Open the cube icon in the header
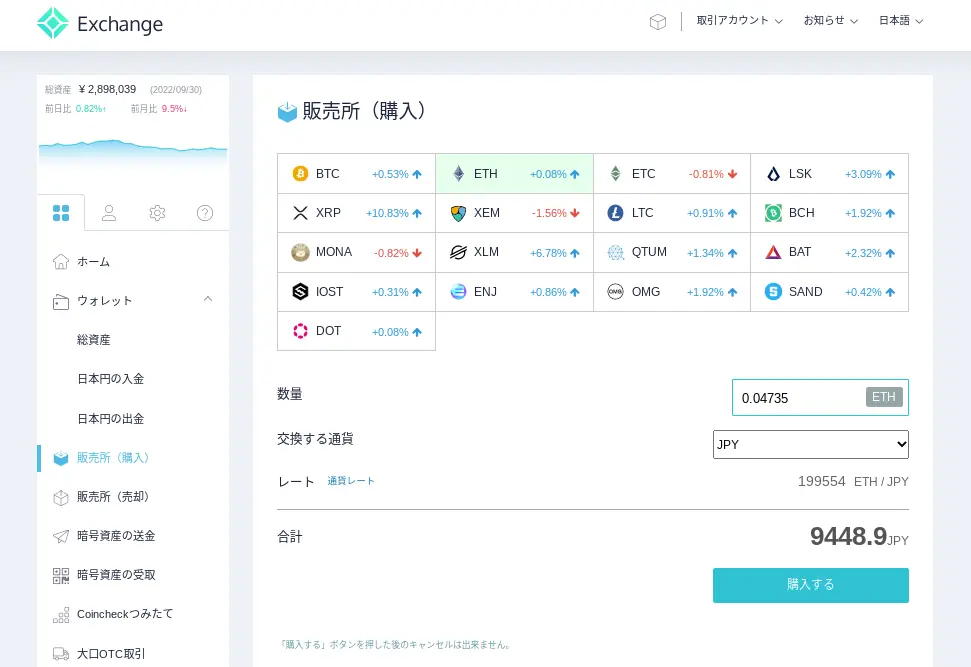 658,22
